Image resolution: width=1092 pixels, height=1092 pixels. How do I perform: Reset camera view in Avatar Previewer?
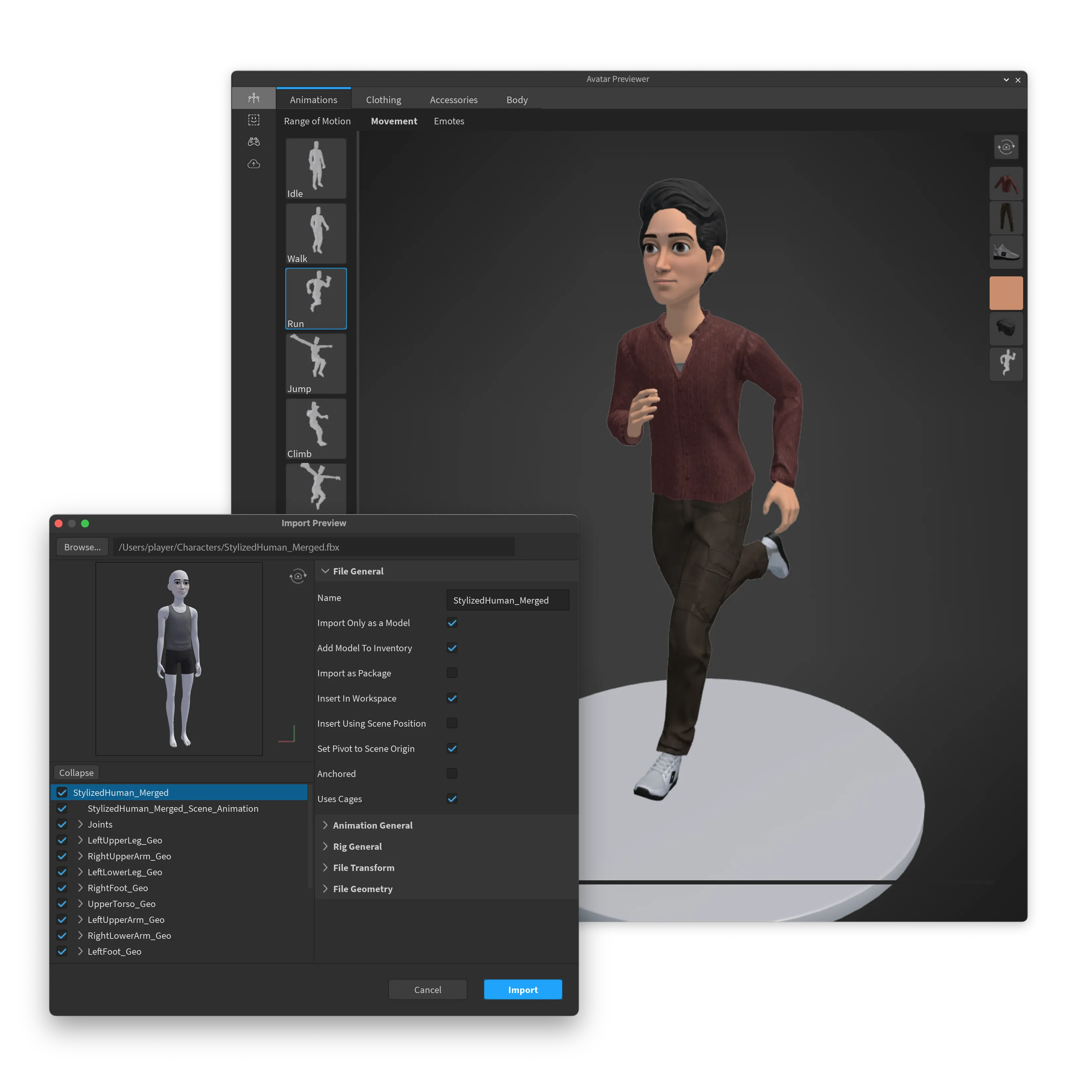[x=1006, y=147]
